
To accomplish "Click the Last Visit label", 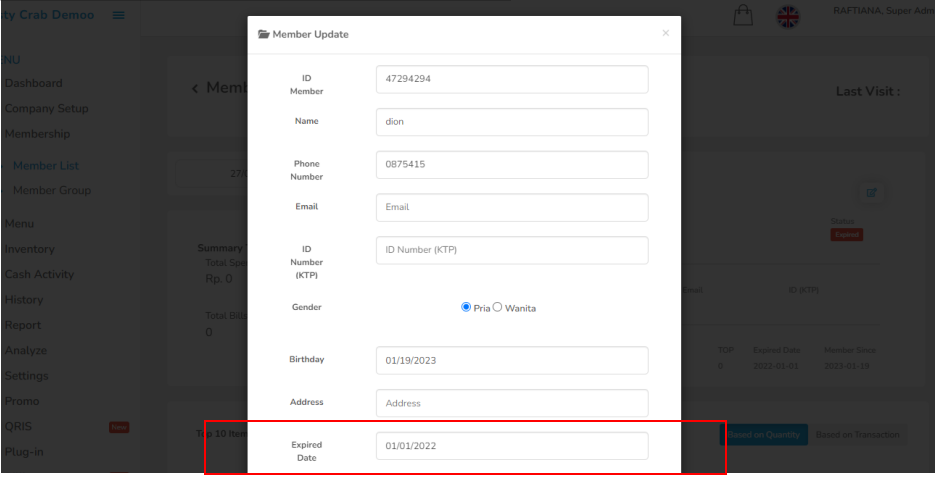I will coord(868,91).
